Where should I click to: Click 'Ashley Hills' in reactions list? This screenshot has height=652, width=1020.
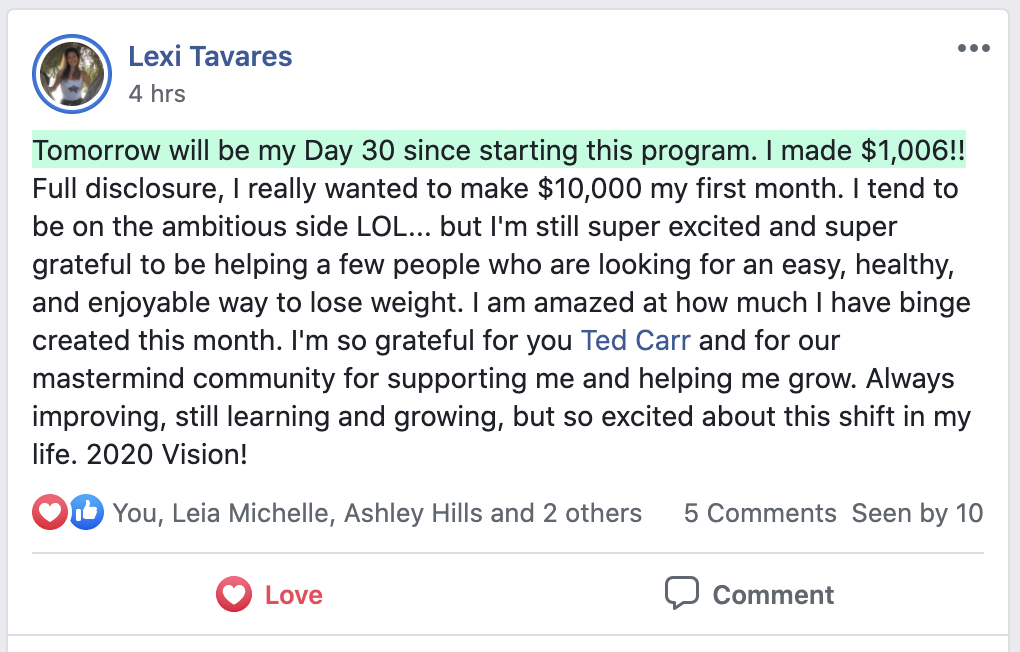(414, 513)
